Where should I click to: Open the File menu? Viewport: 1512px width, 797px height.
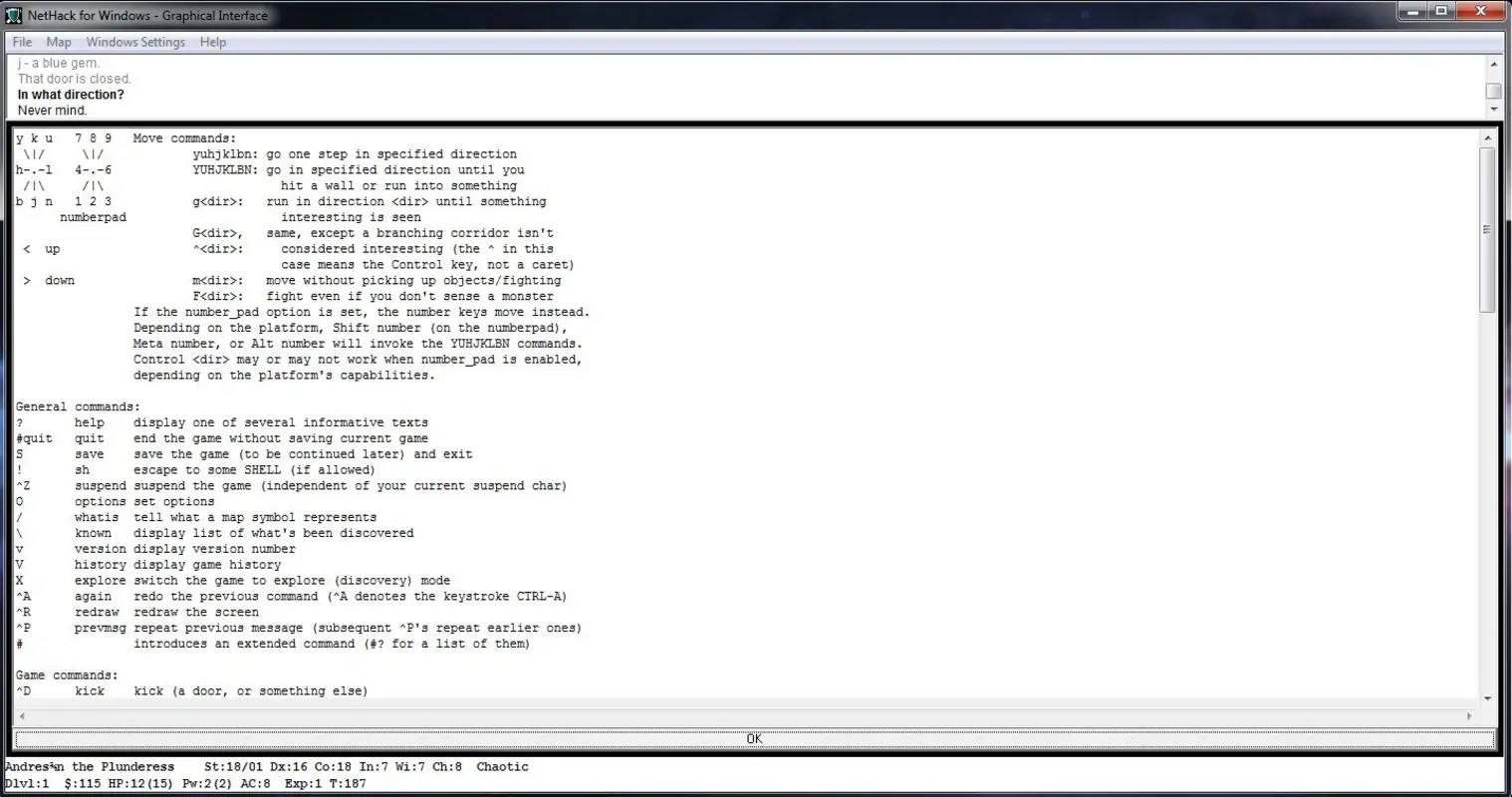coord(21,42)
